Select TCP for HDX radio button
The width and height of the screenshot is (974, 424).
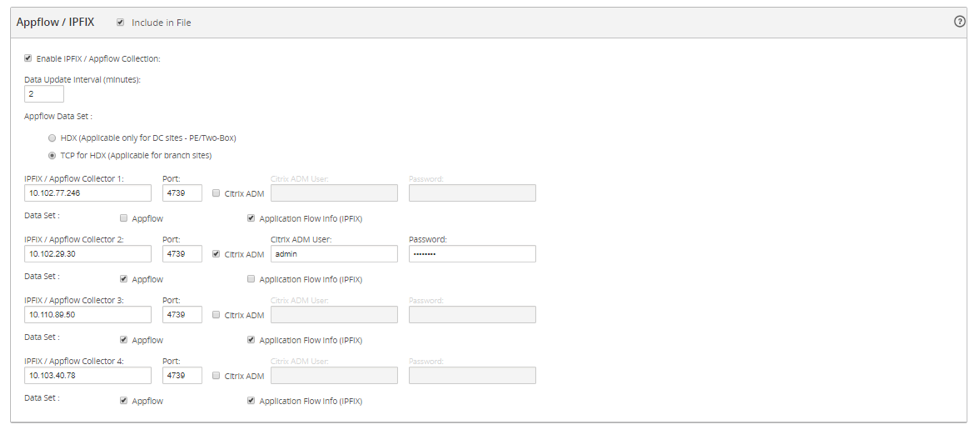52,155
